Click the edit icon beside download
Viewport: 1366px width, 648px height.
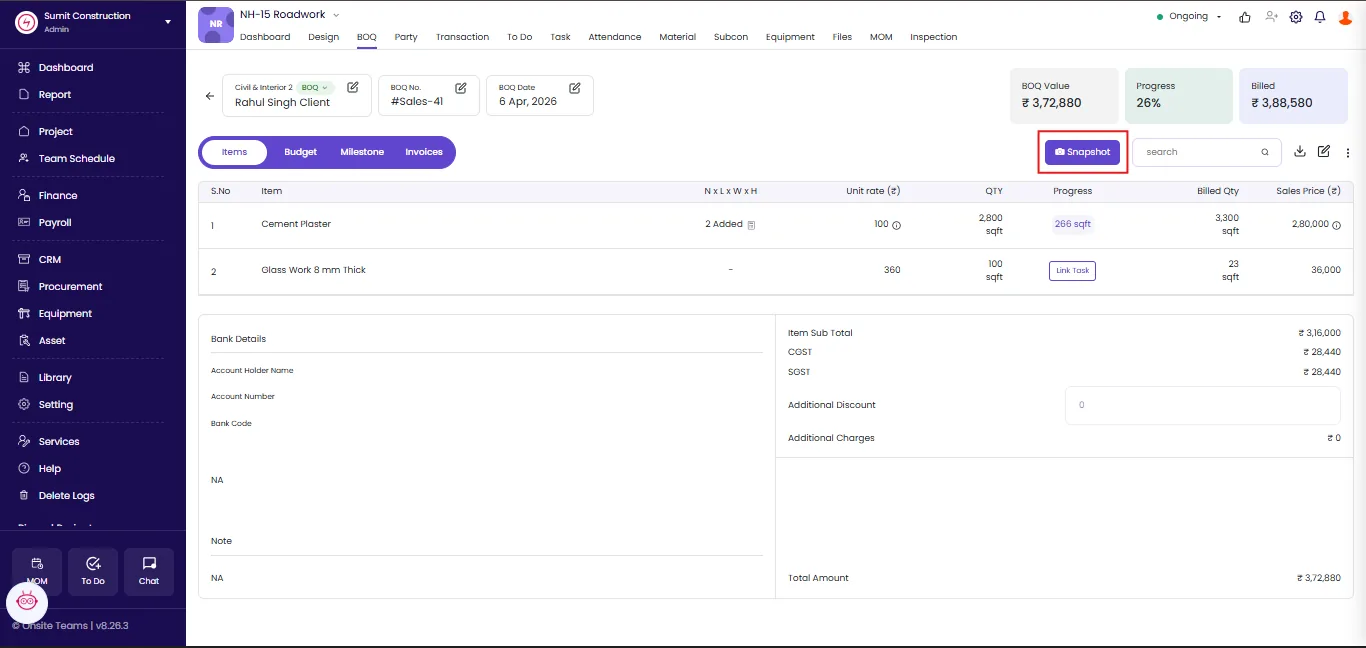tap(1324, 151)
